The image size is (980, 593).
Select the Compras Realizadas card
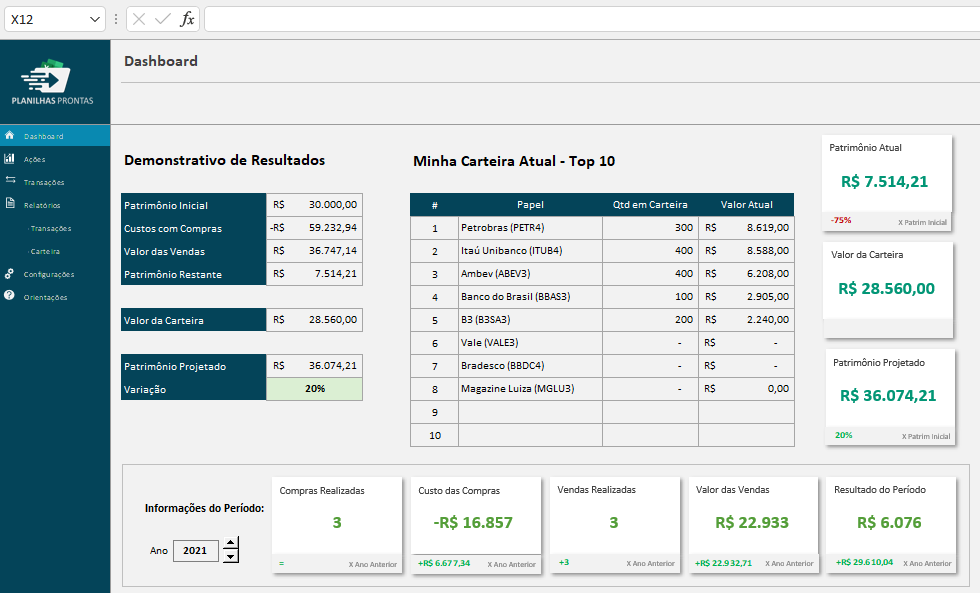pos(337,524)
